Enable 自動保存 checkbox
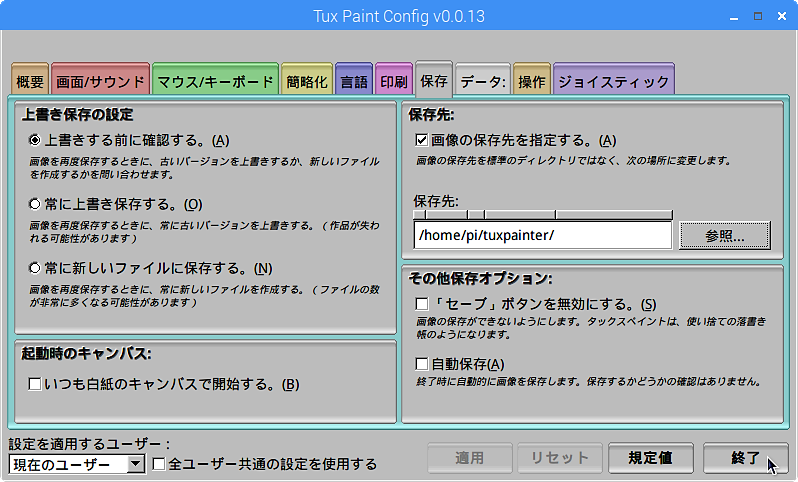The width and height of the screenshot is (798, 482). 421,364
